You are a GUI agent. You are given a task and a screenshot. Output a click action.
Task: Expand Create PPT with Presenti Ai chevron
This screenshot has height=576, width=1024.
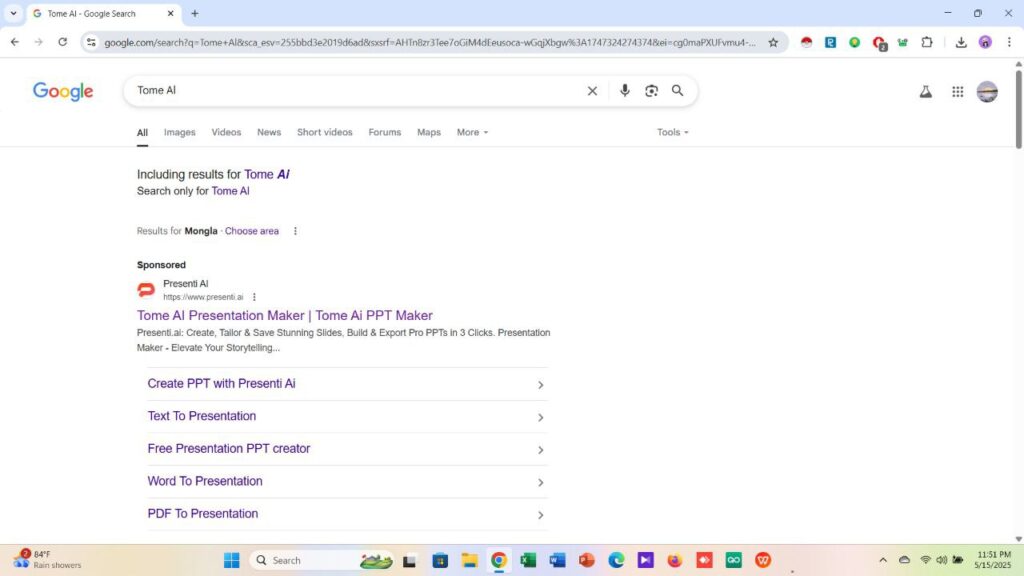tap(540, 385)
